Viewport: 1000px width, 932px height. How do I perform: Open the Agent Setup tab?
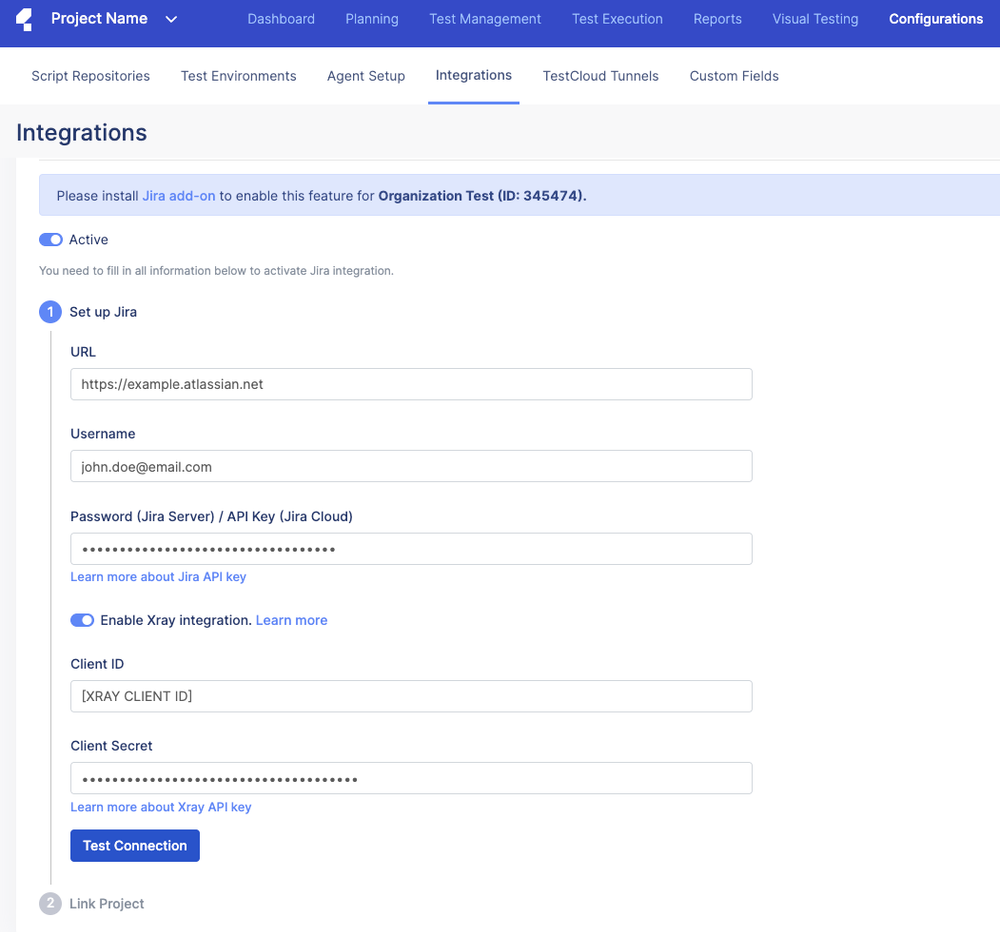[x=366, y=76]
